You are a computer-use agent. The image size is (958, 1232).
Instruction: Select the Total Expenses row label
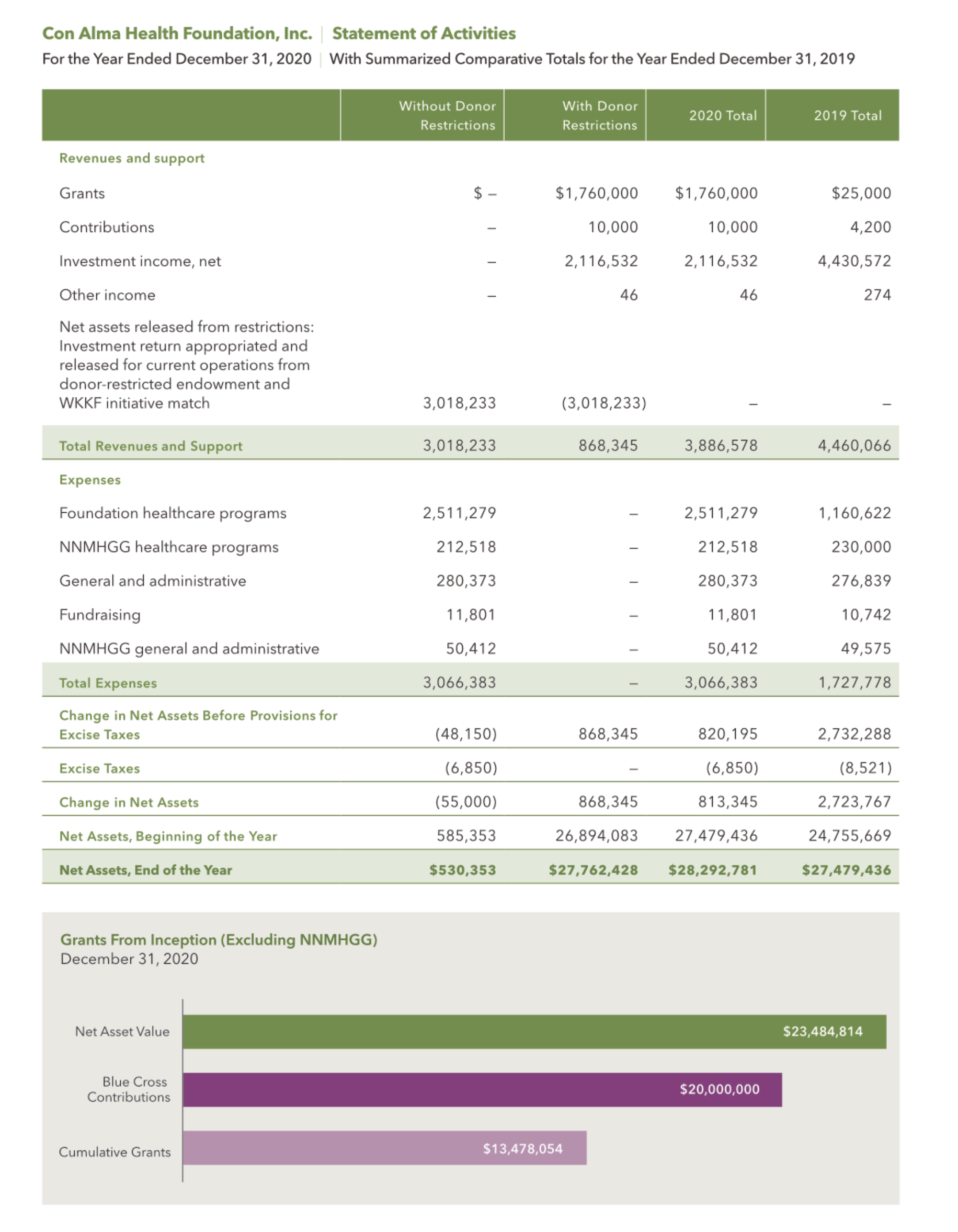click(108, 682)
